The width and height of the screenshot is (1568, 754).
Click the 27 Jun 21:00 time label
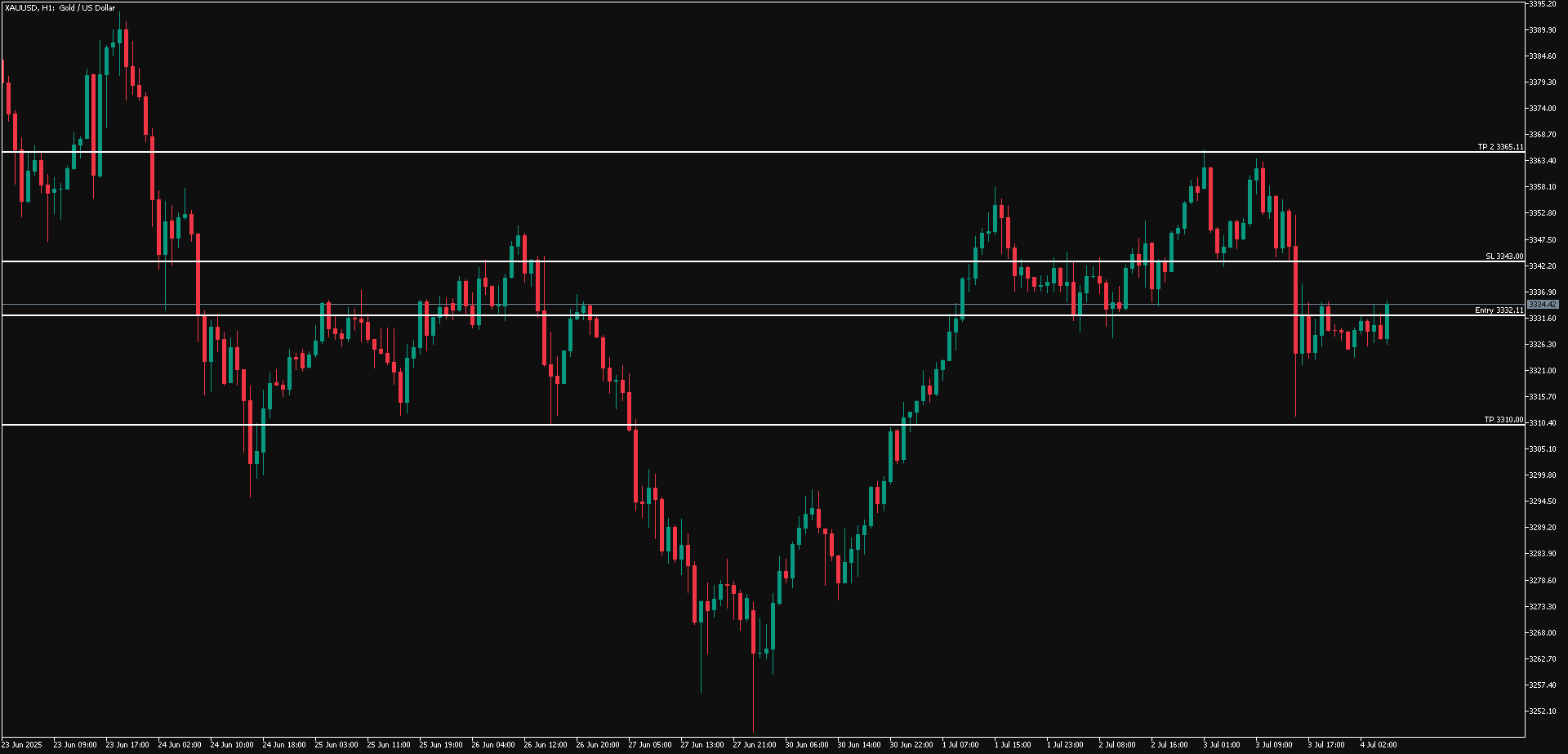click(x=755, y=745)
